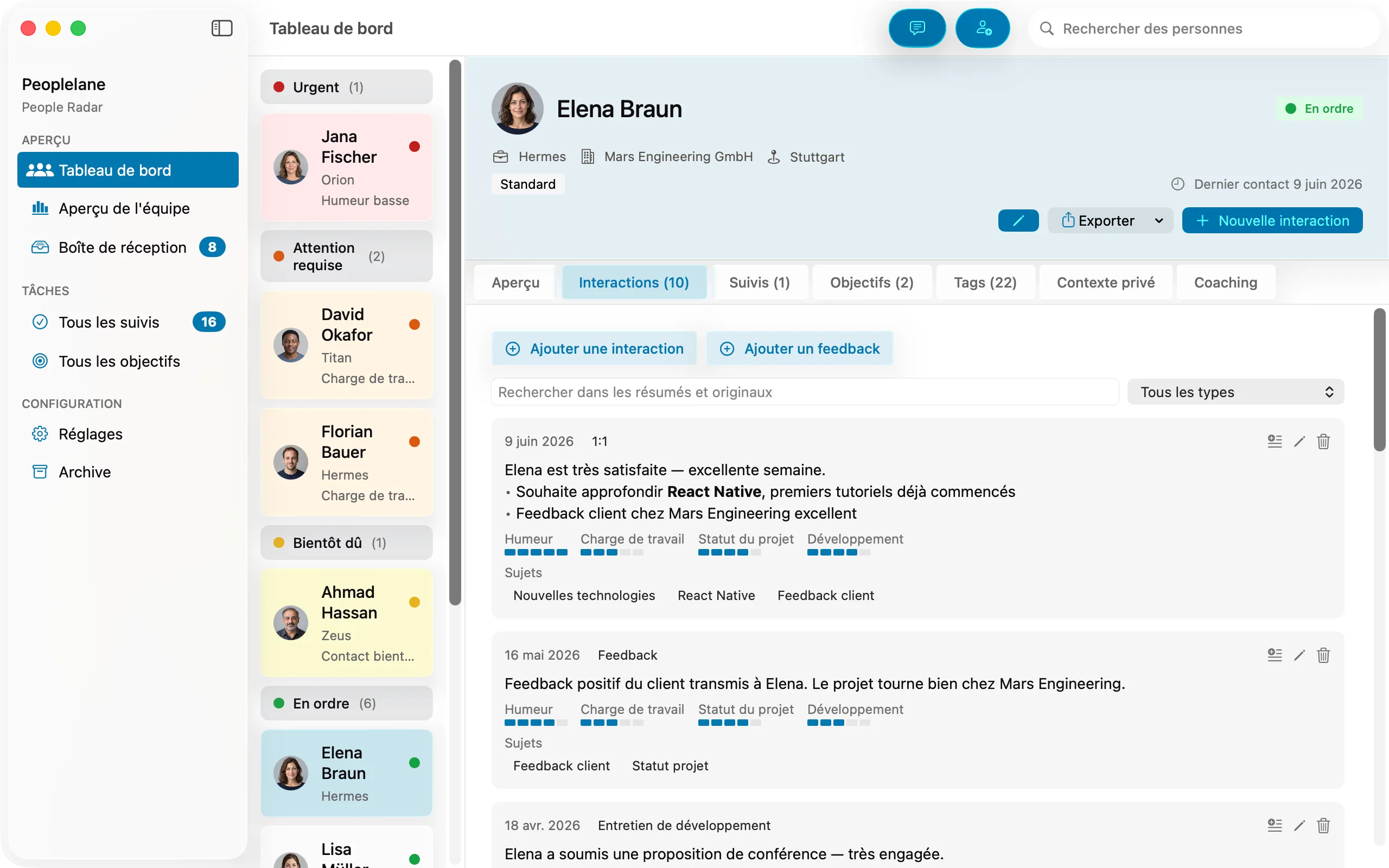The image size is (1389, 868).
Task: Open the Contexte privé tab
Action: (x=1105, y=283)
